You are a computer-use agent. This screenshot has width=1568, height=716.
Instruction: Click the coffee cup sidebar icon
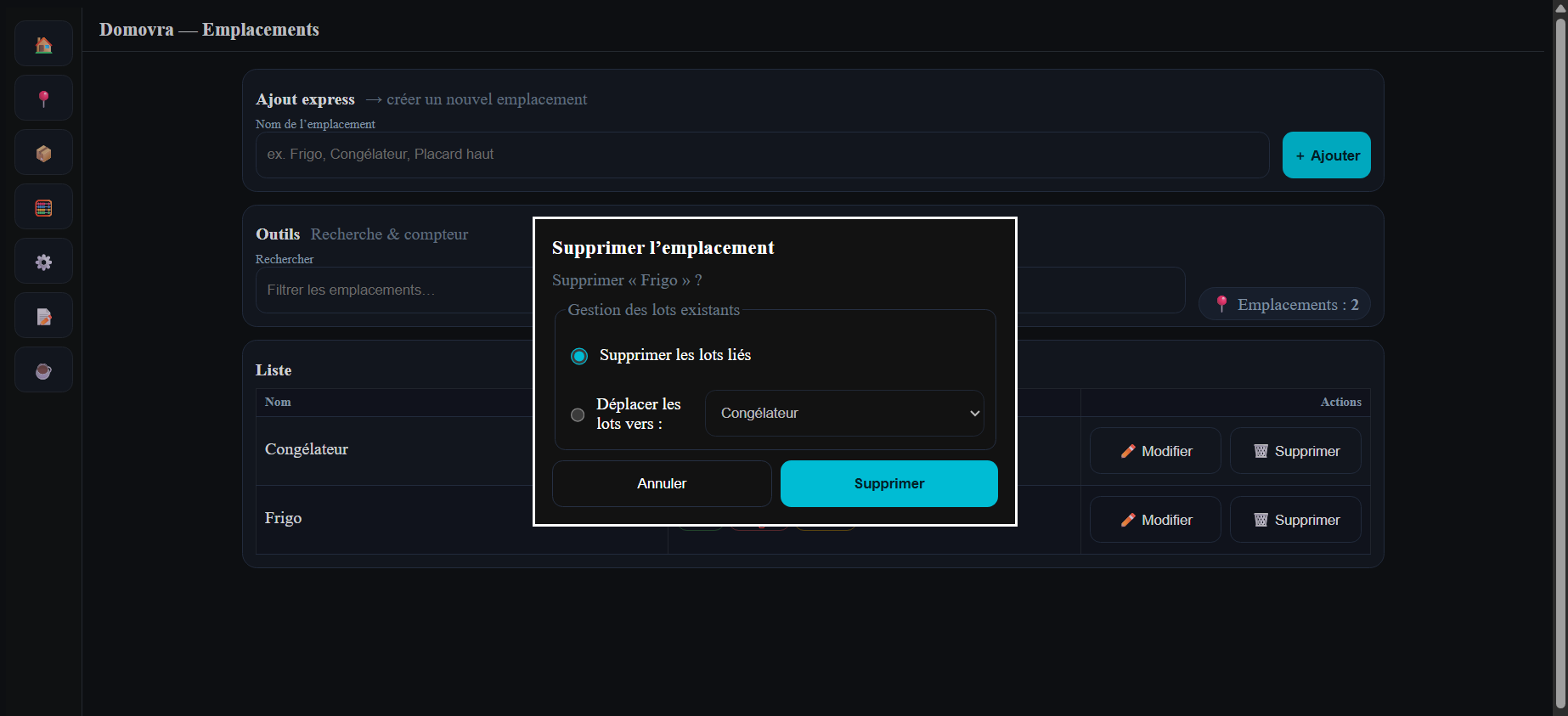click(x=43, y=370)
